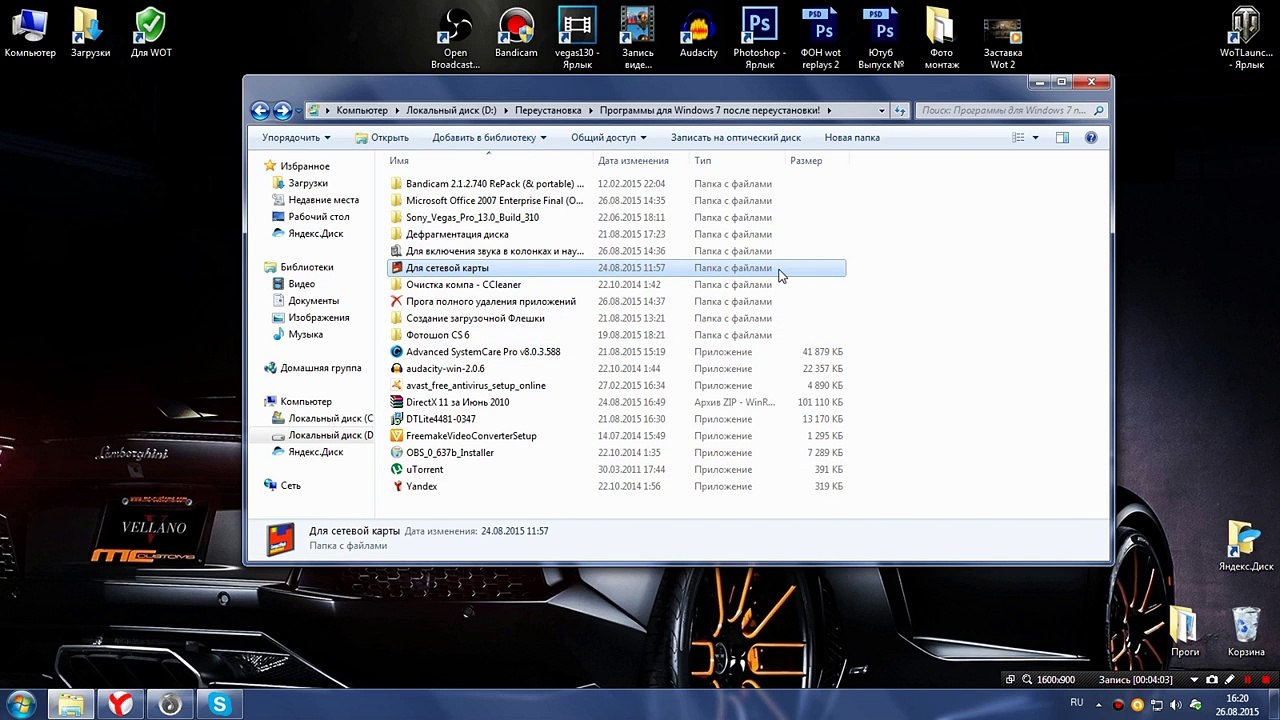The height and width of the screenshot is (720, 1280).
Task: Sort by the Дата изменения column header
Action: click(x=640, y=160)
